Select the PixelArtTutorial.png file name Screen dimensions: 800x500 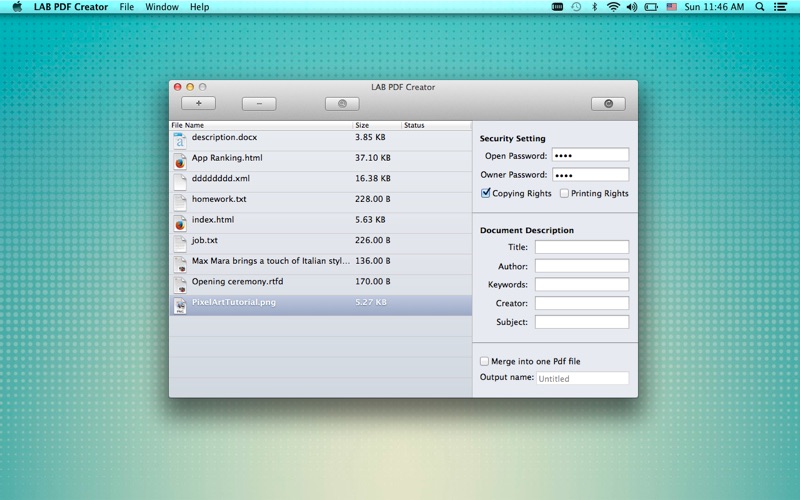coord(234,302)
